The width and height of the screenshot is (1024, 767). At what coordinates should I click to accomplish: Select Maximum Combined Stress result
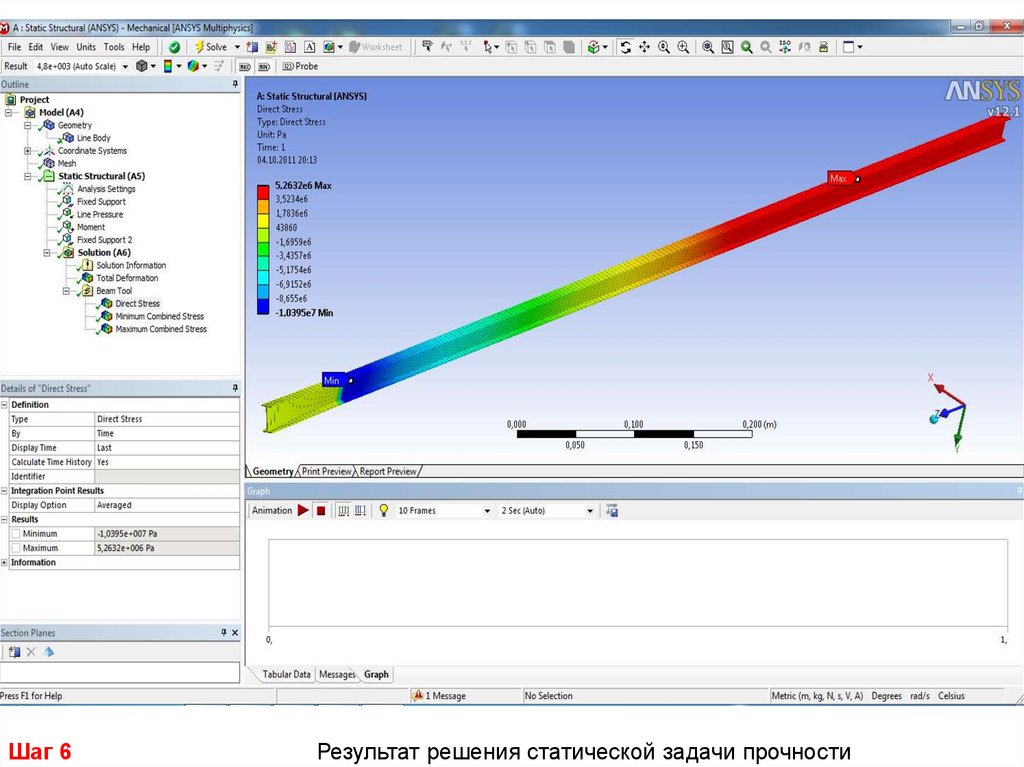161,329
